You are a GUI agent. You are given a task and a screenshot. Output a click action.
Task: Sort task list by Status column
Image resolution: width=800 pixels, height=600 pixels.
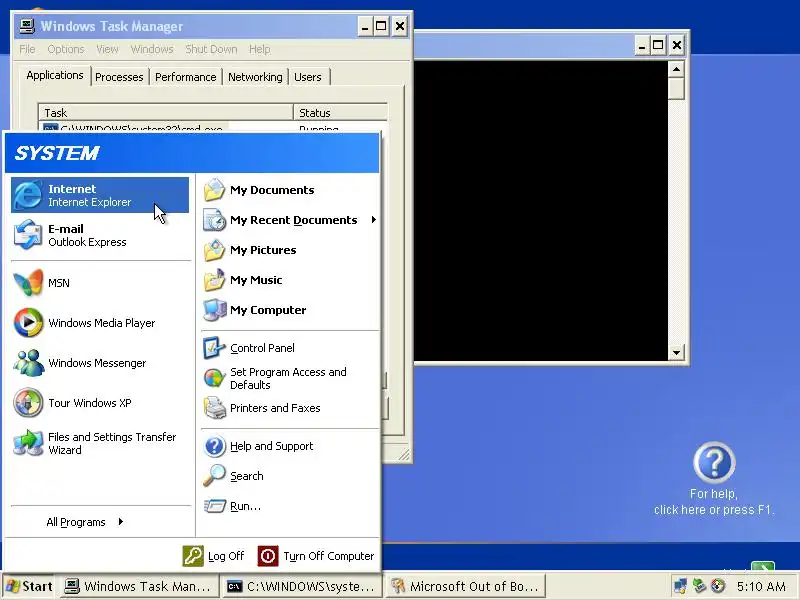[x=340, y=112]
